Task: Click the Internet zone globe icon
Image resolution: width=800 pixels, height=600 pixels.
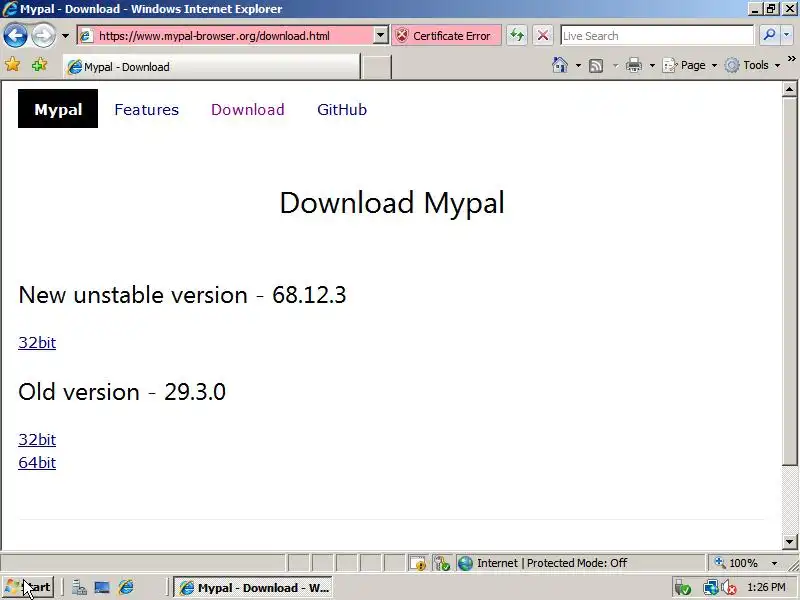Action: tap(465, 563)
